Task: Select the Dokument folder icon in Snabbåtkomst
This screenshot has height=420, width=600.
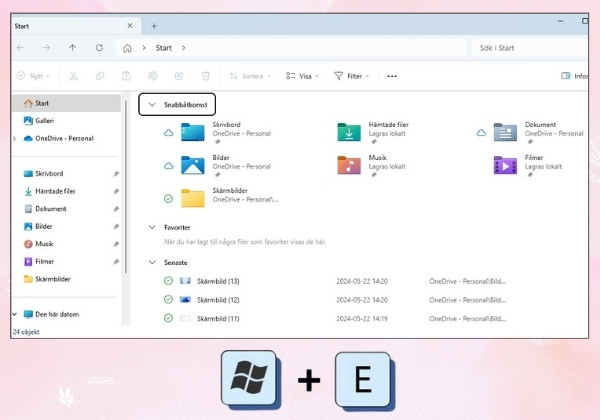Action: click(x=505, y=132)
